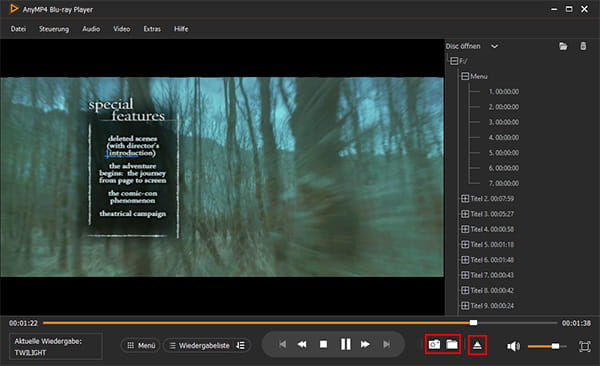This screenshot has height=366, width=600.
Task: Open the Menü button
Action: click(x=141, y=345)
